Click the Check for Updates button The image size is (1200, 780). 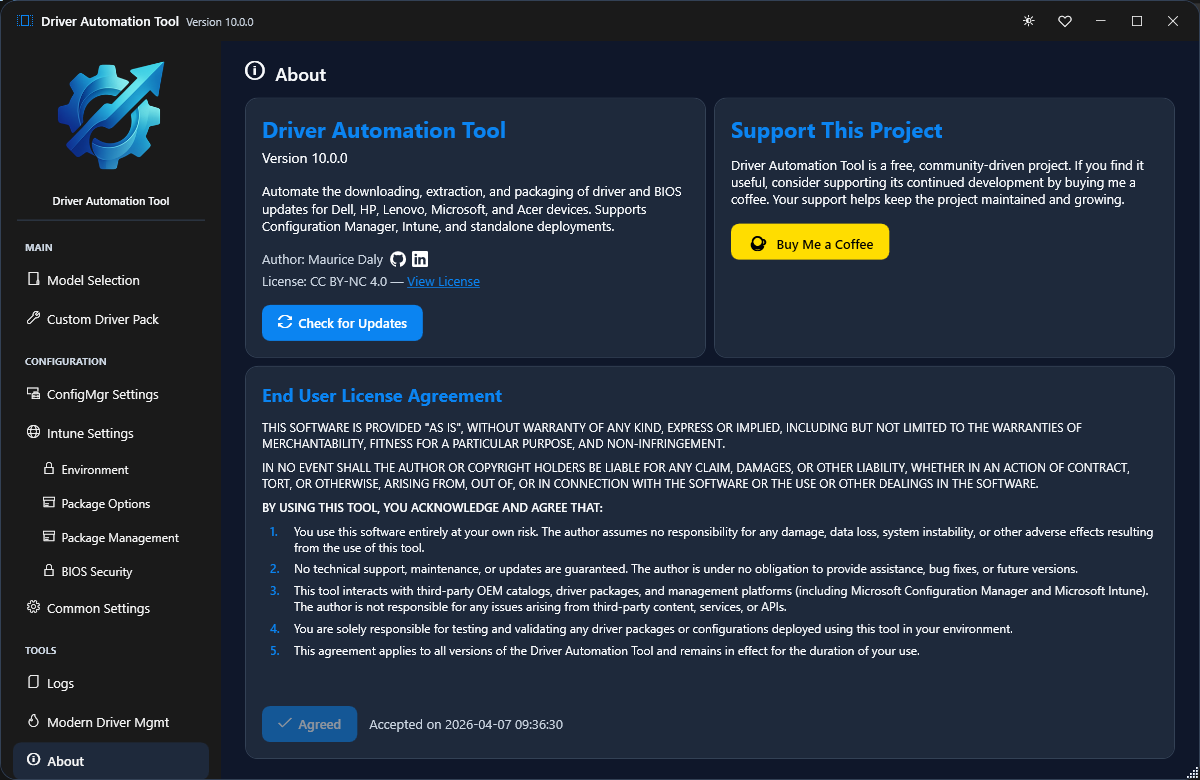(342, 323)
